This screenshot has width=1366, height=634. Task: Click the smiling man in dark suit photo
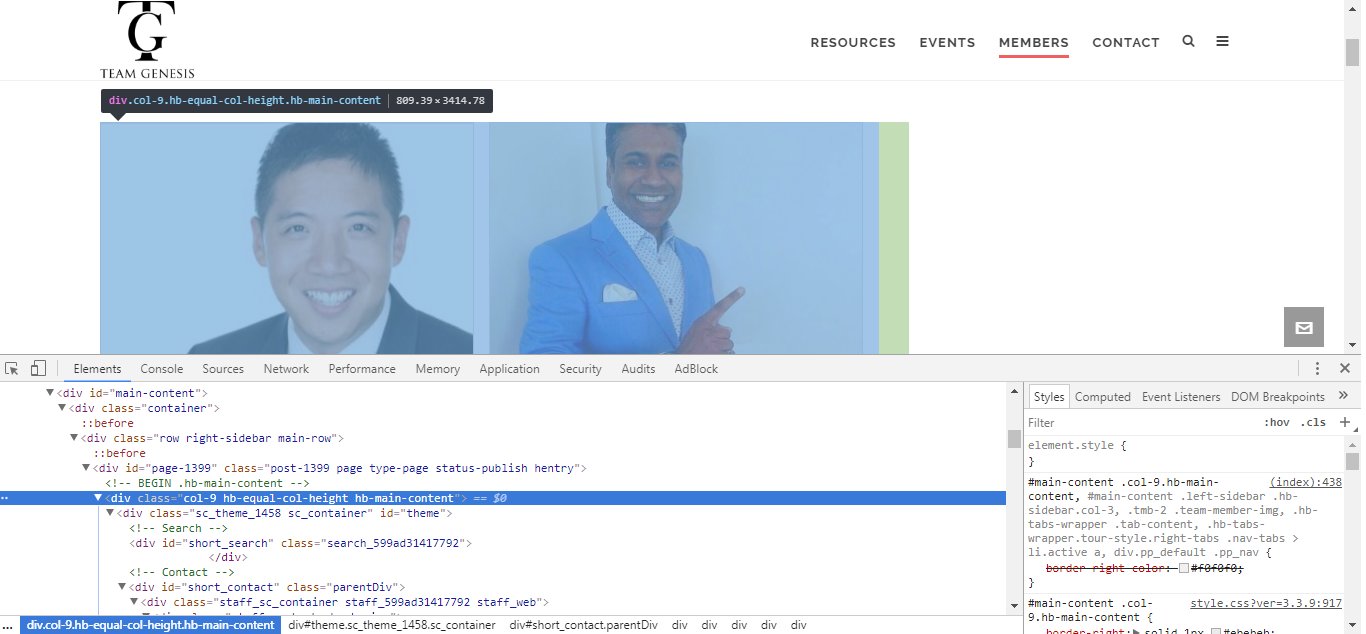pos(287,238)
